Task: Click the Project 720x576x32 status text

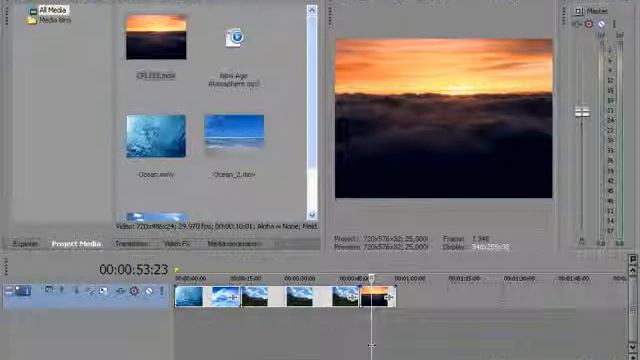Action: pyautogui.click(x=381, y=239)
